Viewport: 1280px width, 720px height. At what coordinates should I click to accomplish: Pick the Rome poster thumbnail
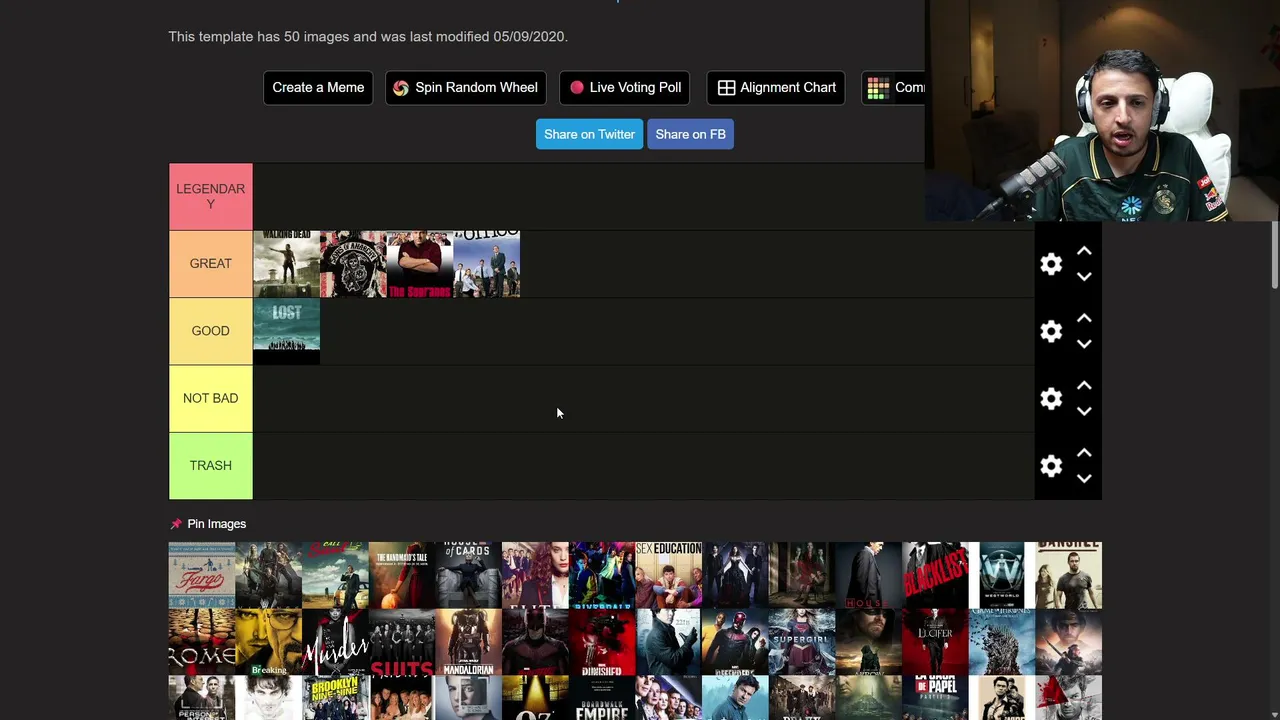coord(202,642)
